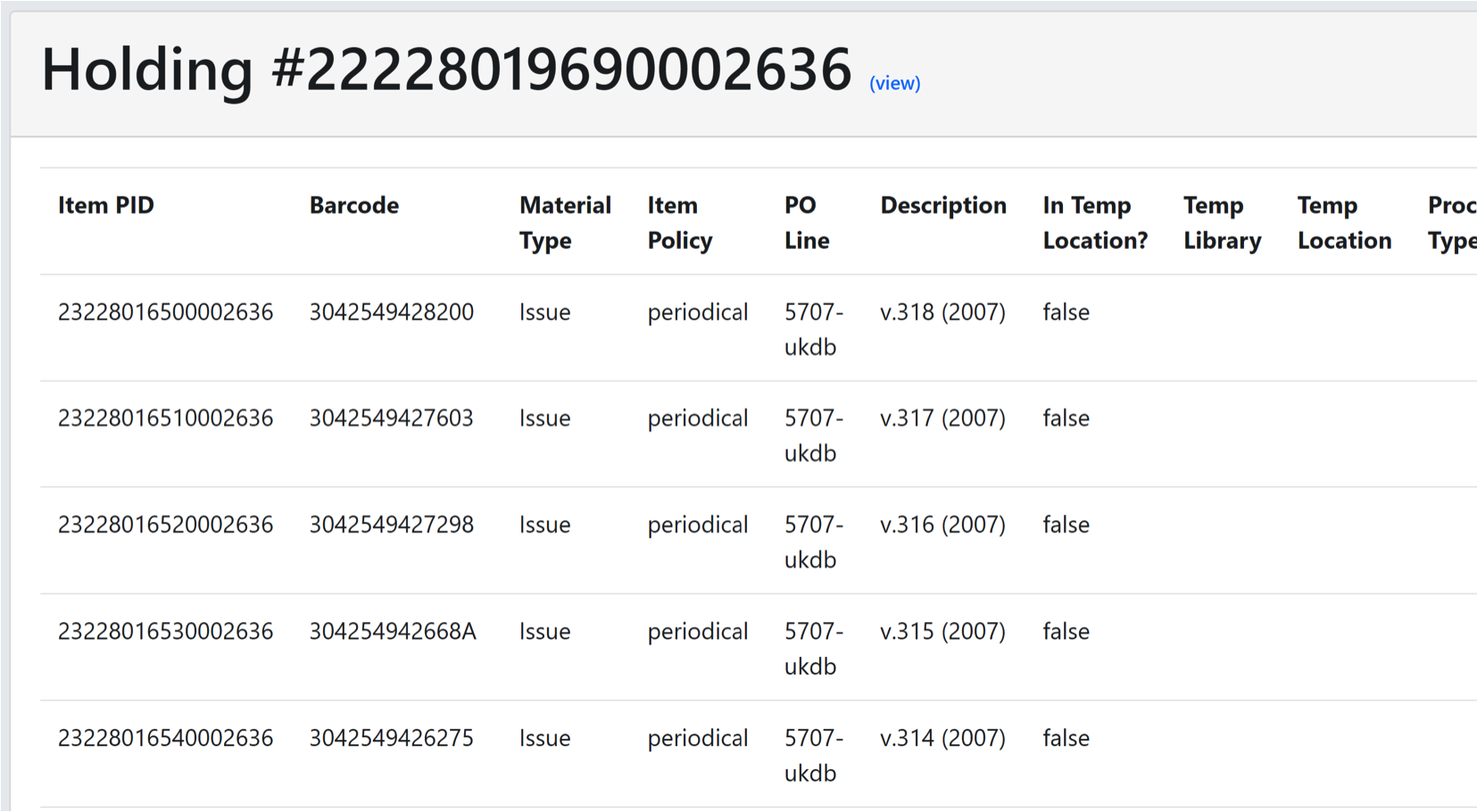This screenshot has height=812, width=1477.
Task: Click the Holding #22228019690002636 heading
Action: [x=444, y=69]
